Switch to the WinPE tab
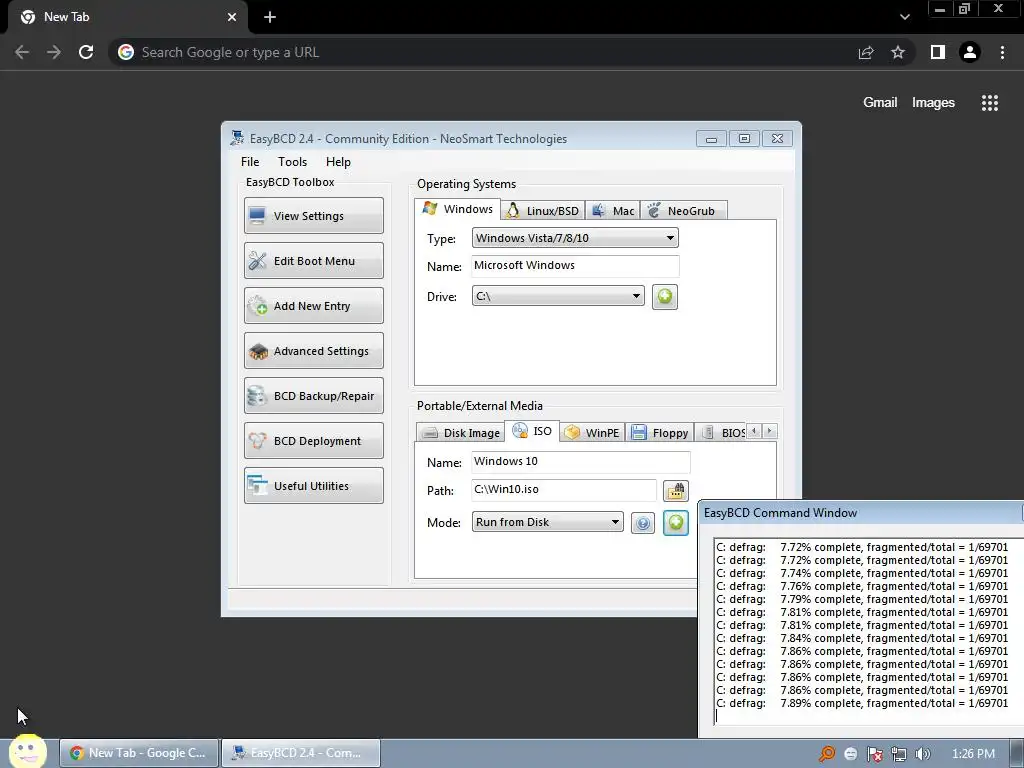Image resolution: width=1024 pixels, height=768 pixels. click(x=592, y=433)
